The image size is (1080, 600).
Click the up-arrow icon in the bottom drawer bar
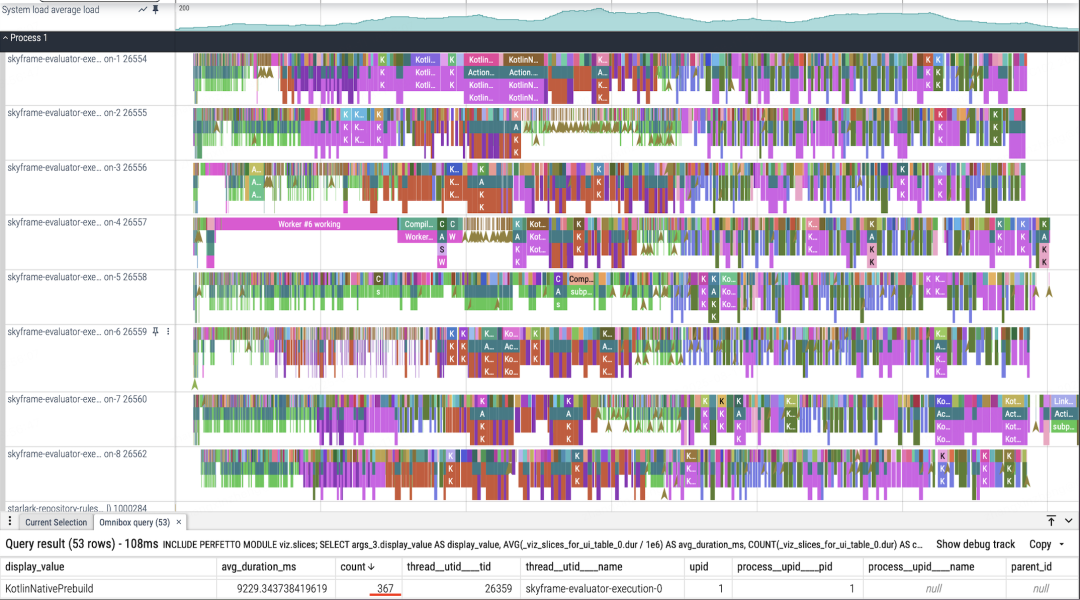1051,521
